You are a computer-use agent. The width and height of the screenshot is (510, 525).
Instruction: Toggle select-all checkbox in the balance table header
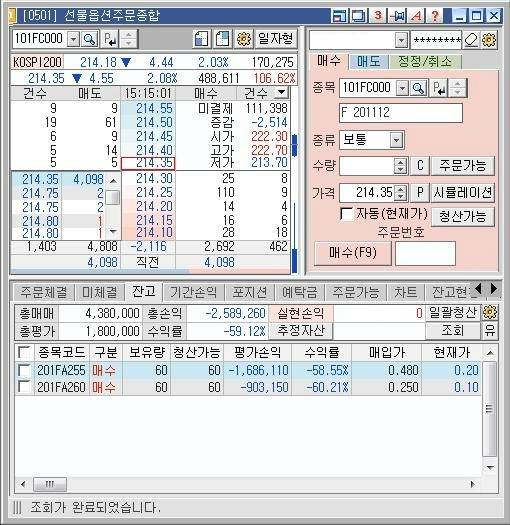[24, 353]
